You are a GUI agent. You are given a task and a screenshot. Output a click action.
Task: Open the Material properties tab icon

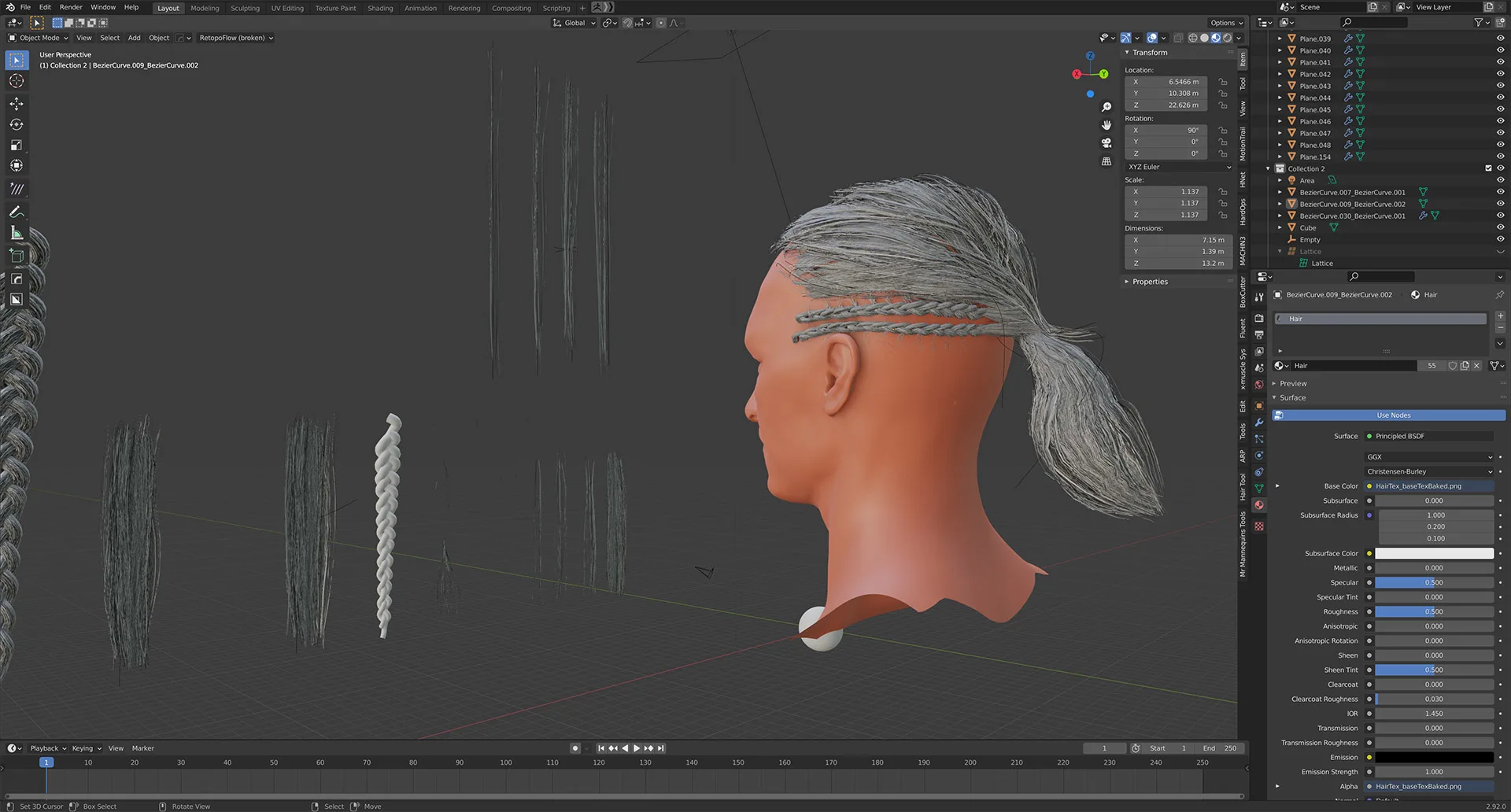(x=1259, y=505)
